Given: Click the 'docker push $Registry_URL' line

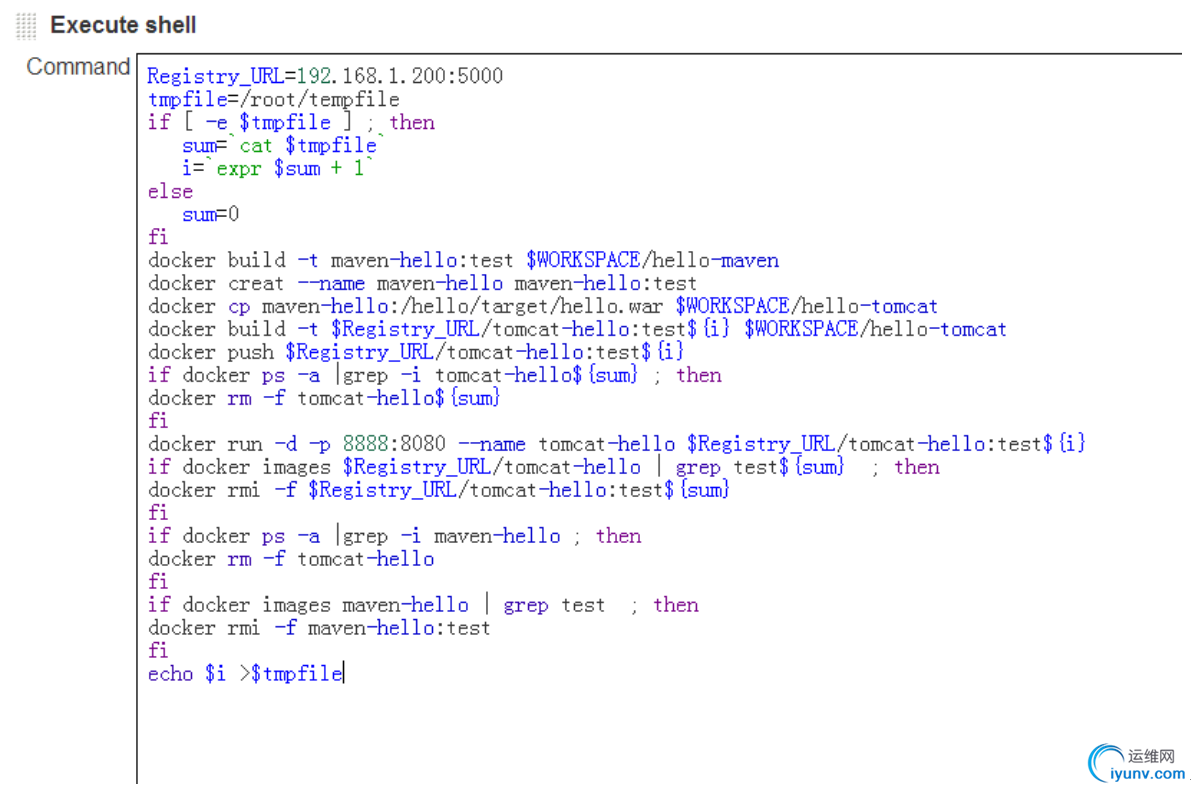Looking at the screenshot, I should point(415,352).
